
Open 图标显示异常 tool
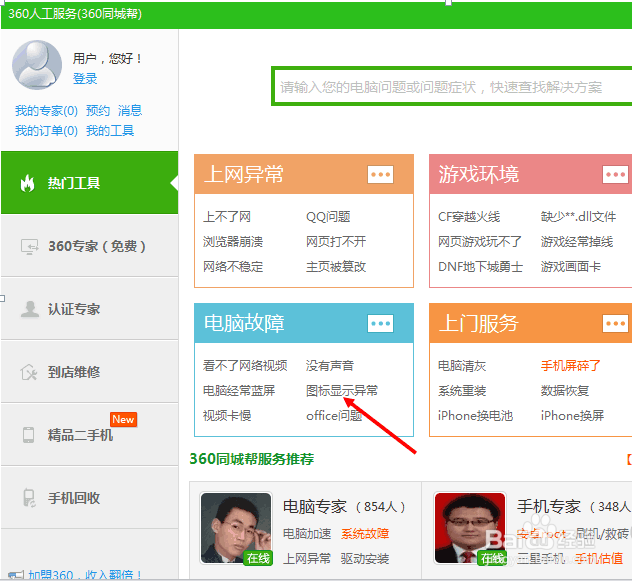[x=342, y=391]
